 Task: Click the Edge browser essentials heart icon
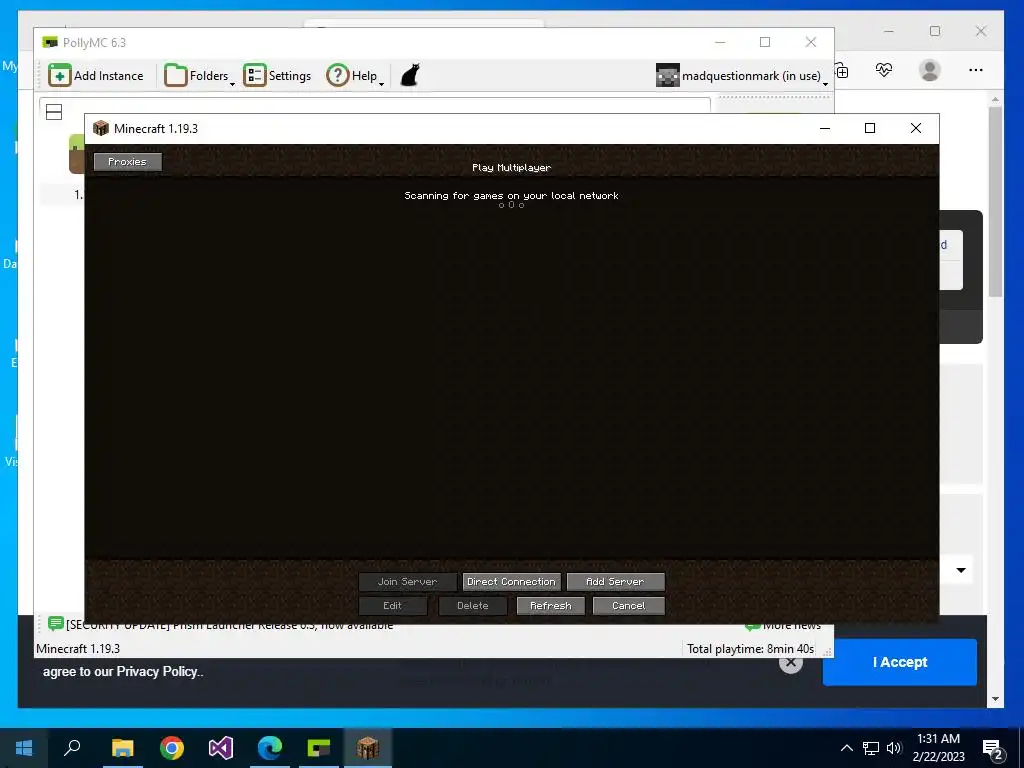884,70
